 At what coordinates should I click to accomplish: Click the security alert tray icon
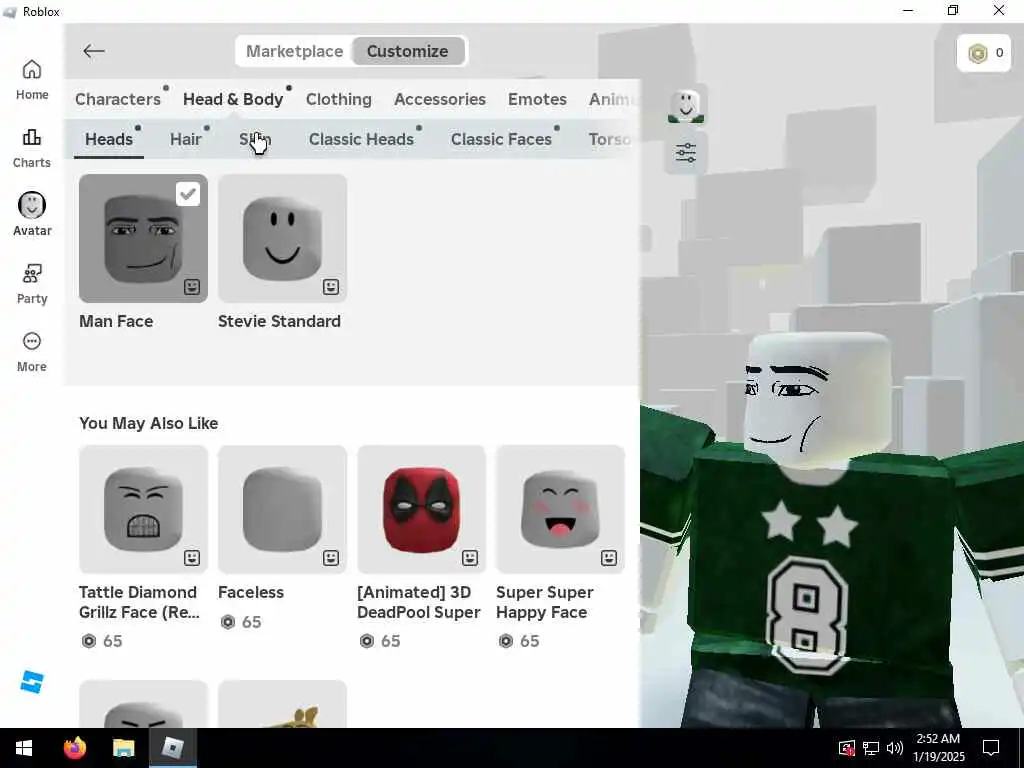point(846,748)
